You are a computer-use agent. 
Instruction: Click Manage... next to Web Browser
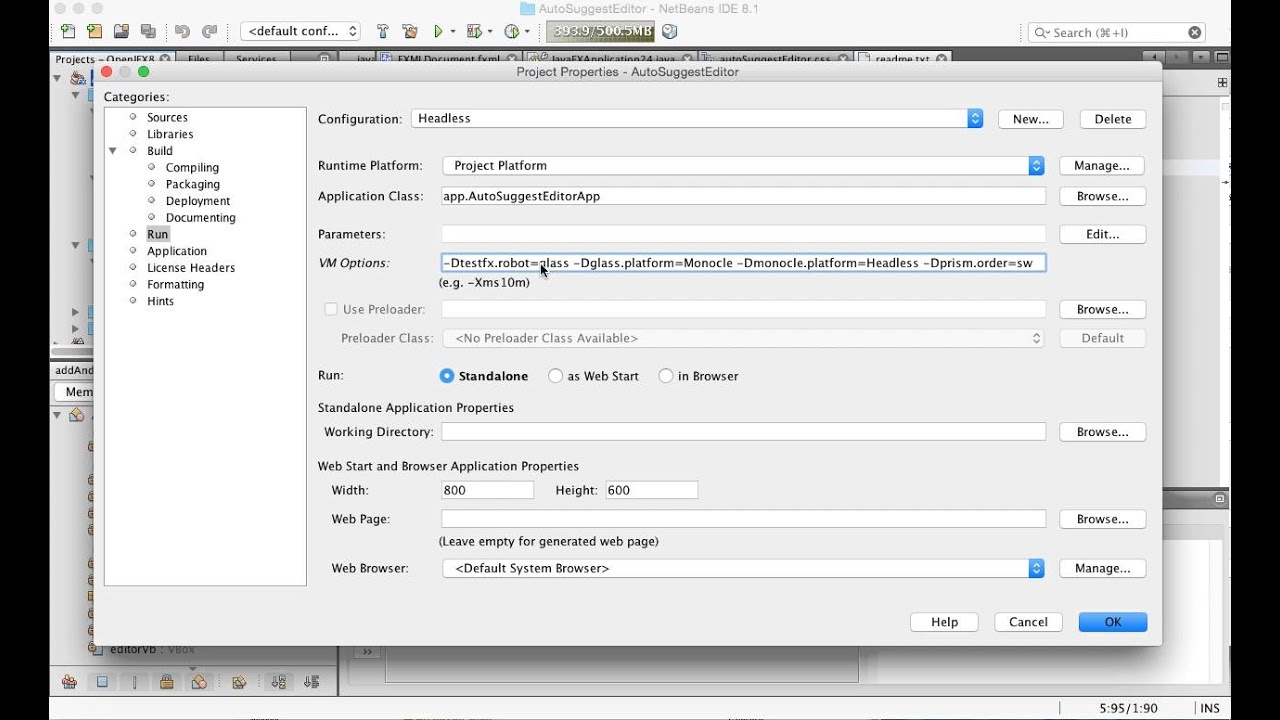tap(1103, 568)
